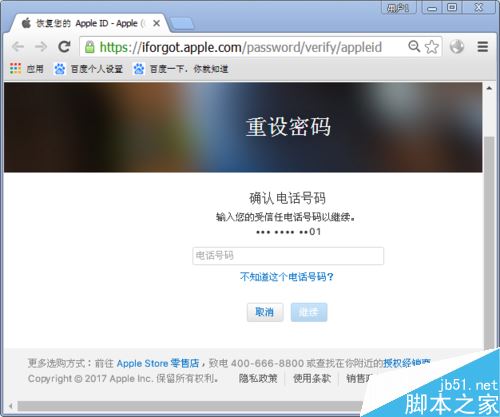Click the 用户1 profile button
The image size is (500, 417).
[x=399, y=8]
